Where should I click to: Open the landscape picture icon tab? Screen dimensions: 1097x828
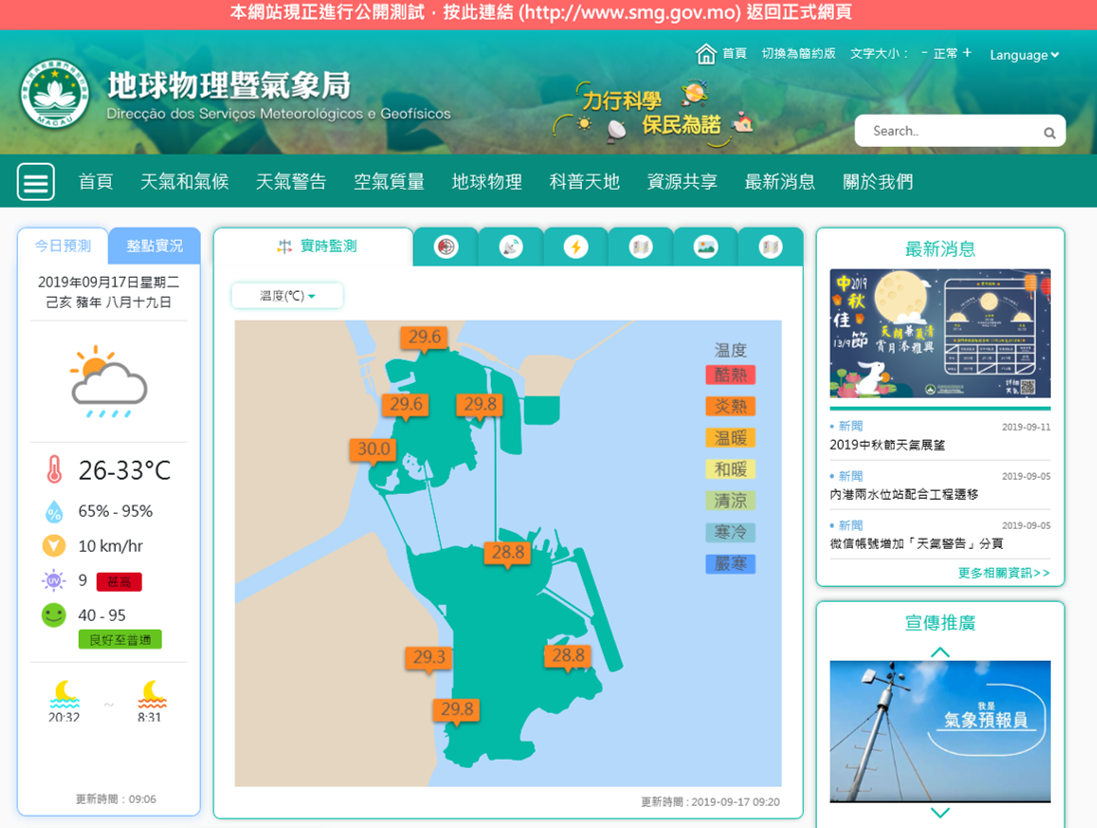(706, 247)
